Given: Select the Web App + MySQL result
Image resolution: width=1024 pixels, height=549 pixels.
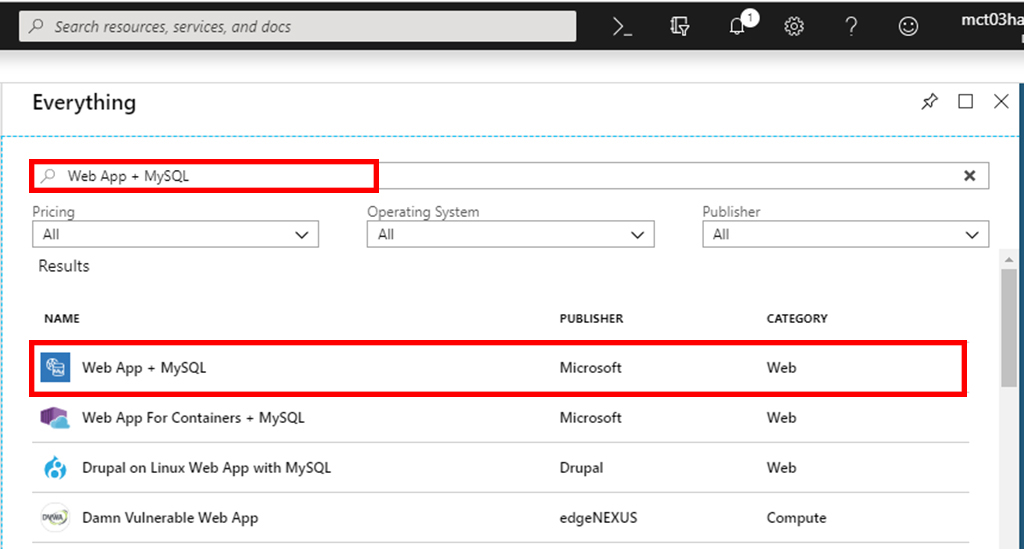Looking at the screenshot, I should [x=500, y=368].
